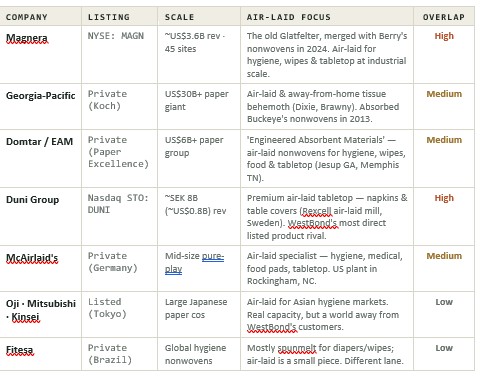Screen dimensions: 480x386
Task: Click Low overlap in Fitesa row
Action: tap(444, 348)
